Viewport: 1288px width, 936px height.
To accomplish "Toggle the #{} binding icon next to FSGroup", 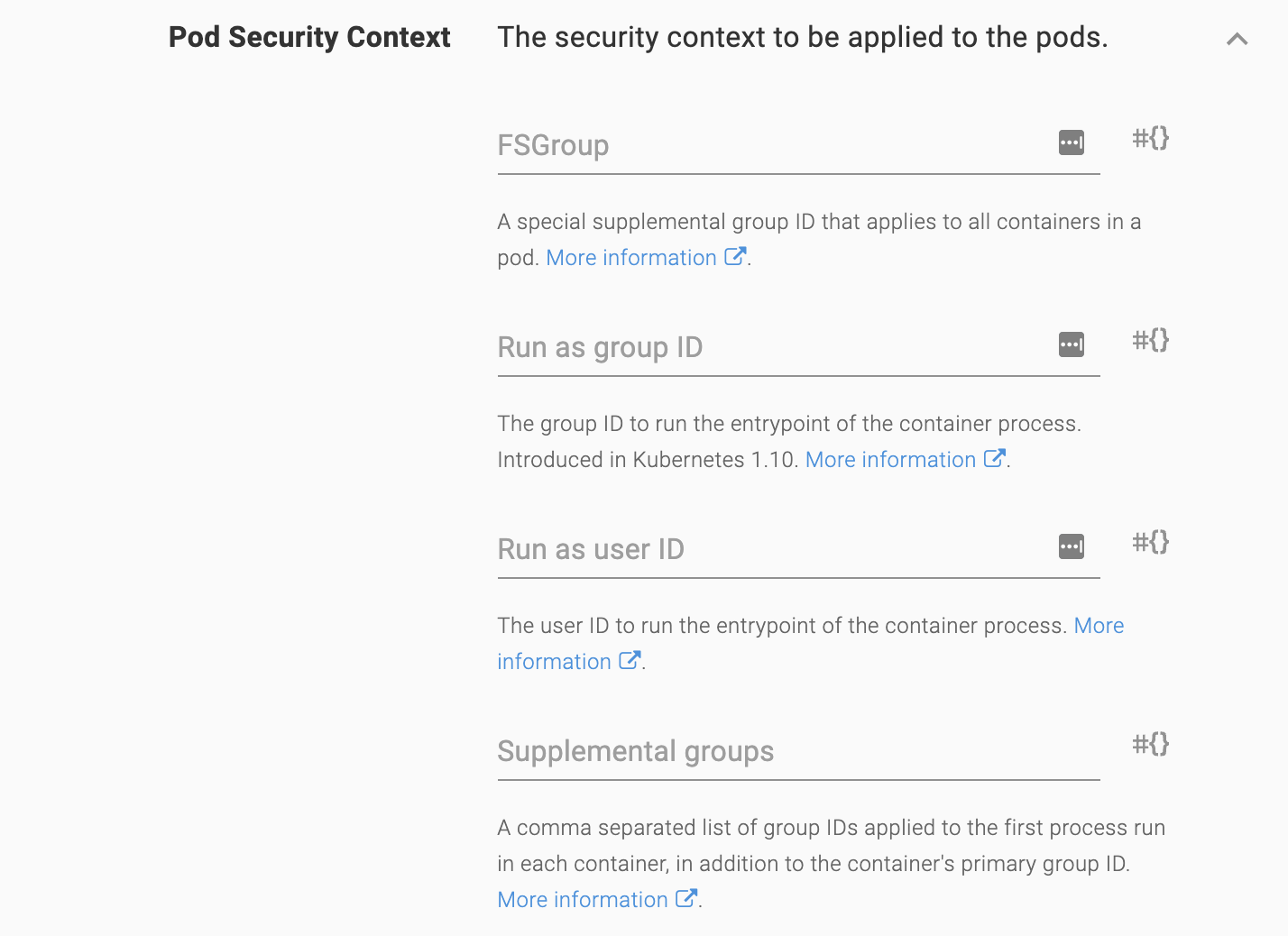I will (1150, 138).
